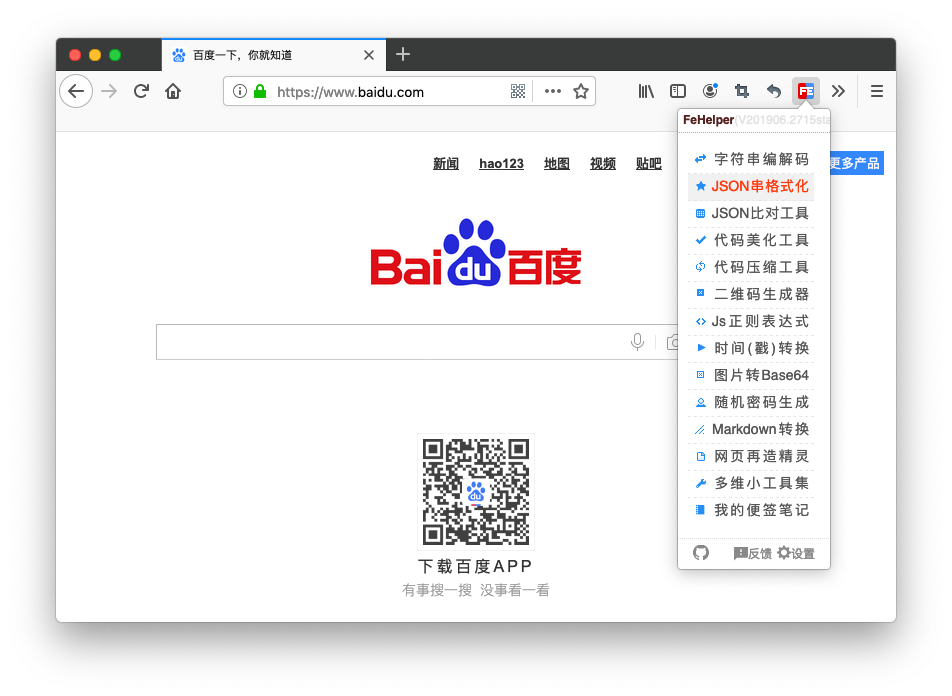Image resolution: width=952 pixels, height=696 pixels.
Task: Open 图片转Base64 tool
Action: point(750,375)
